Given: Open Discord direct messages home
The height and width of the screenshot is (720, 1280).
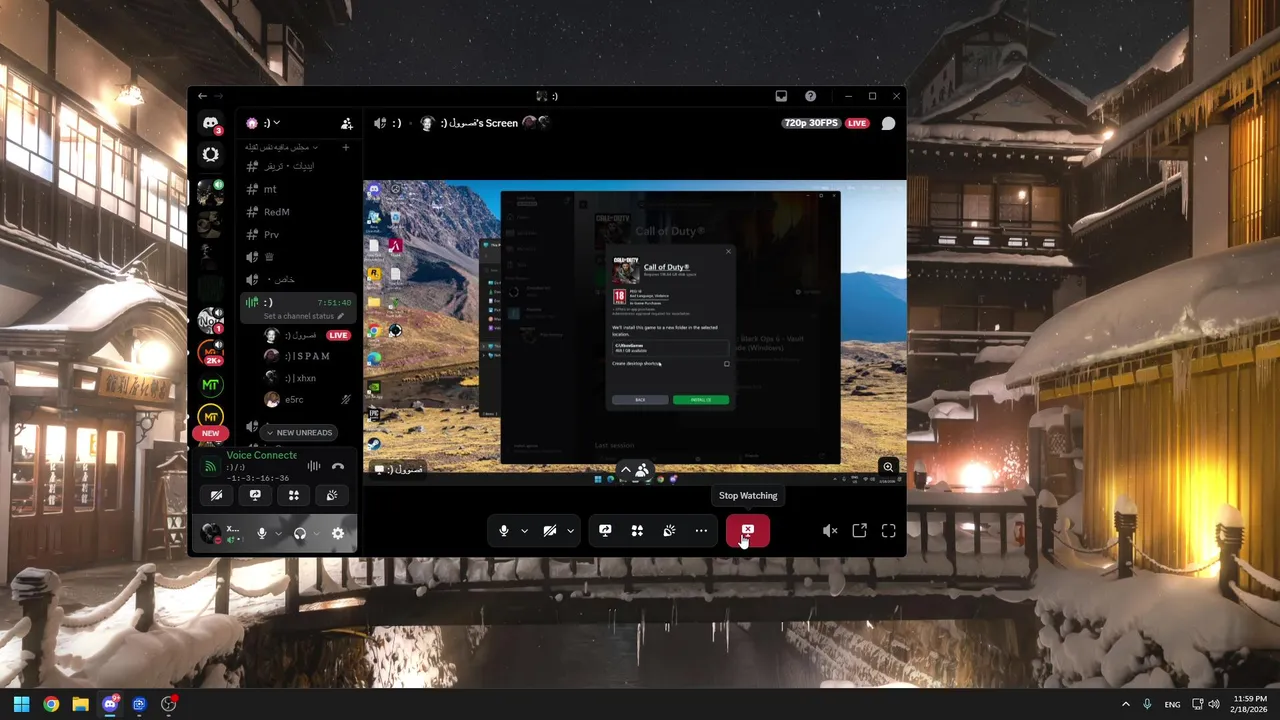Looking at the screenshot, I should [210, 123].
